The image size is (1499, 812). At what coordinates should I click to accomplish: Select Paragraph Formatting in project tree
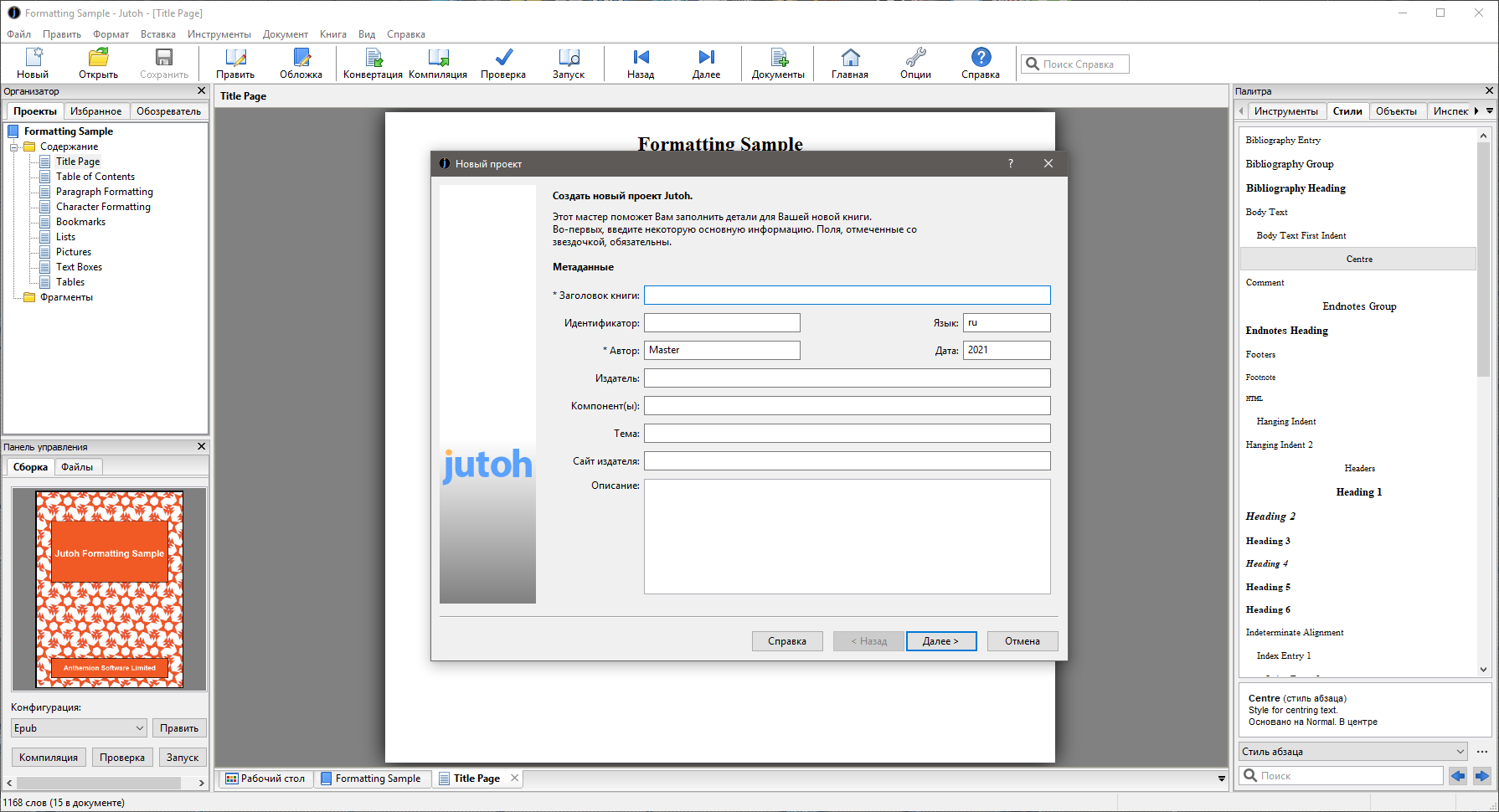click(x=105, y=192)
